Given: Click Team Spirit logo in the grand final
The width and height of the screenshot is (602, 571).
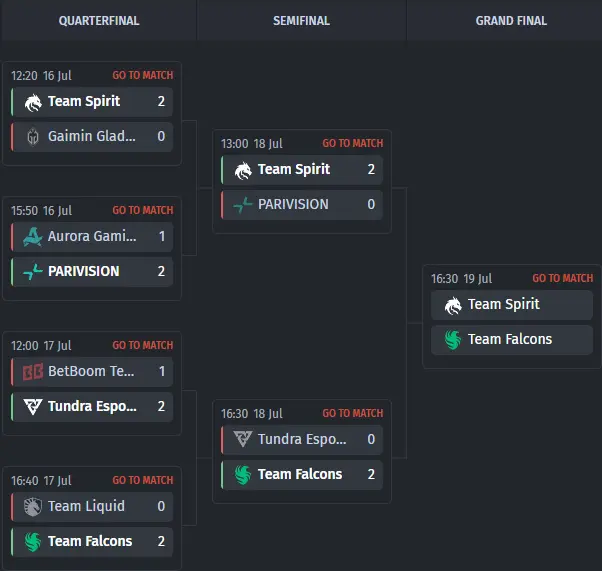Looking at the screenshot, I should click(453, 306).
